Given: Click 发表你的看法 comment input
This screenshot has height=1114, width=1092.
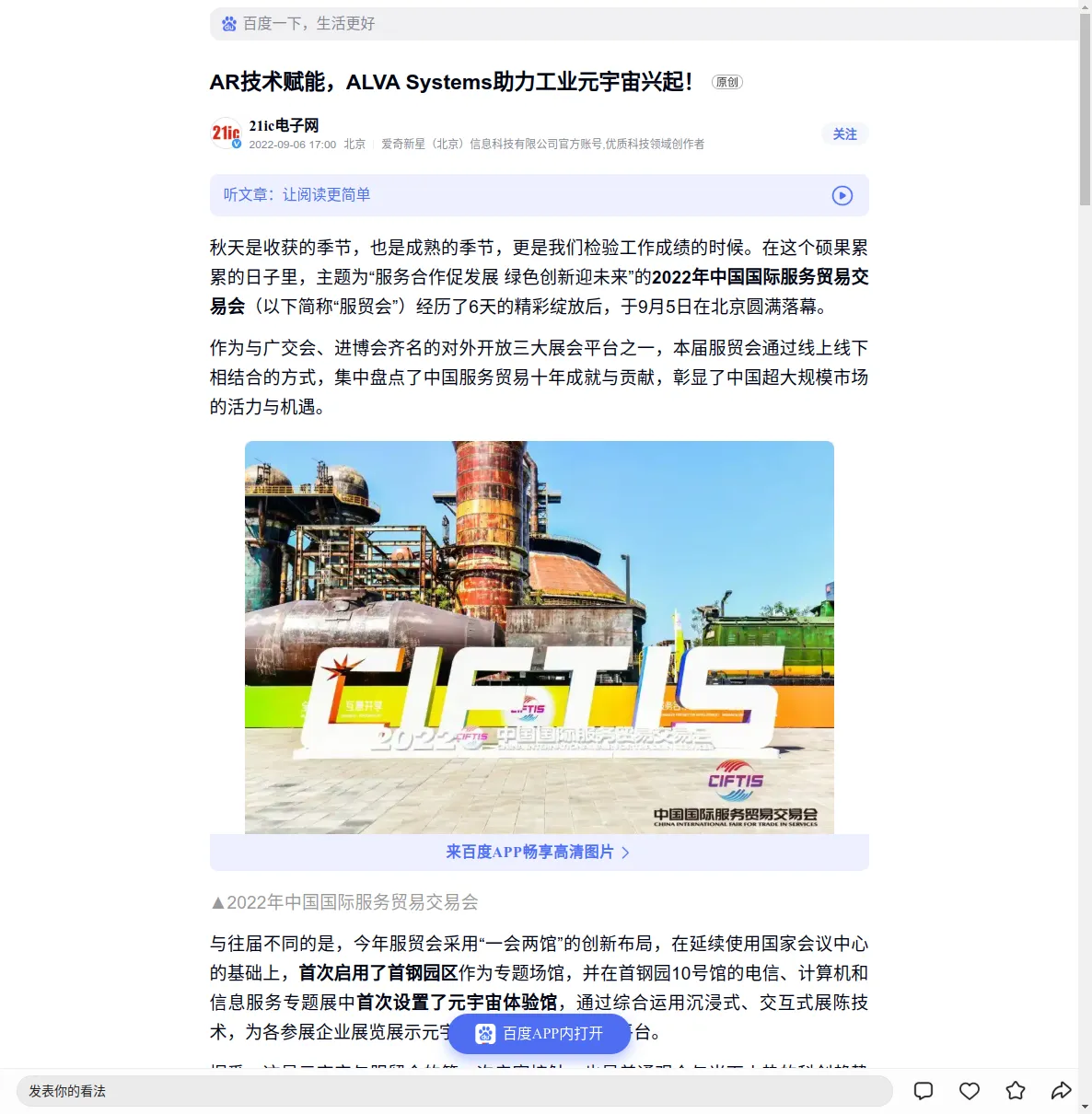Looking at the screenshot, I should click(455, 1091).
